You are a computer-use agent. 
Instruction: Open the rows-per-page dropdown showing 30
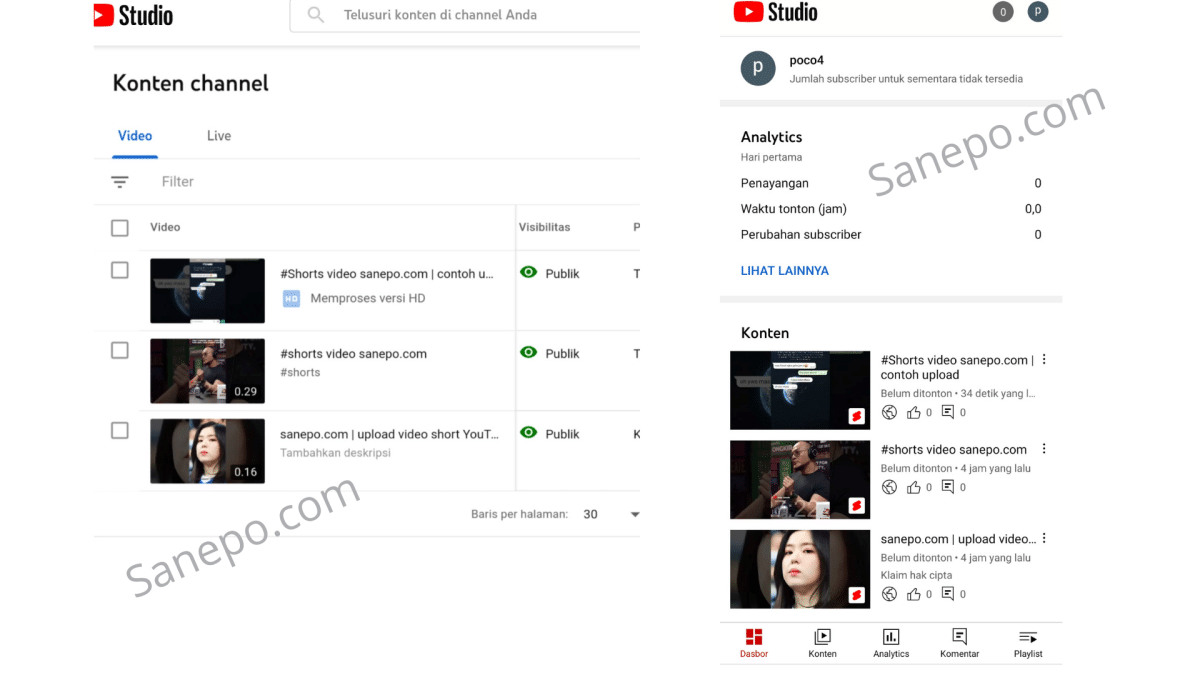coord(611,514)
